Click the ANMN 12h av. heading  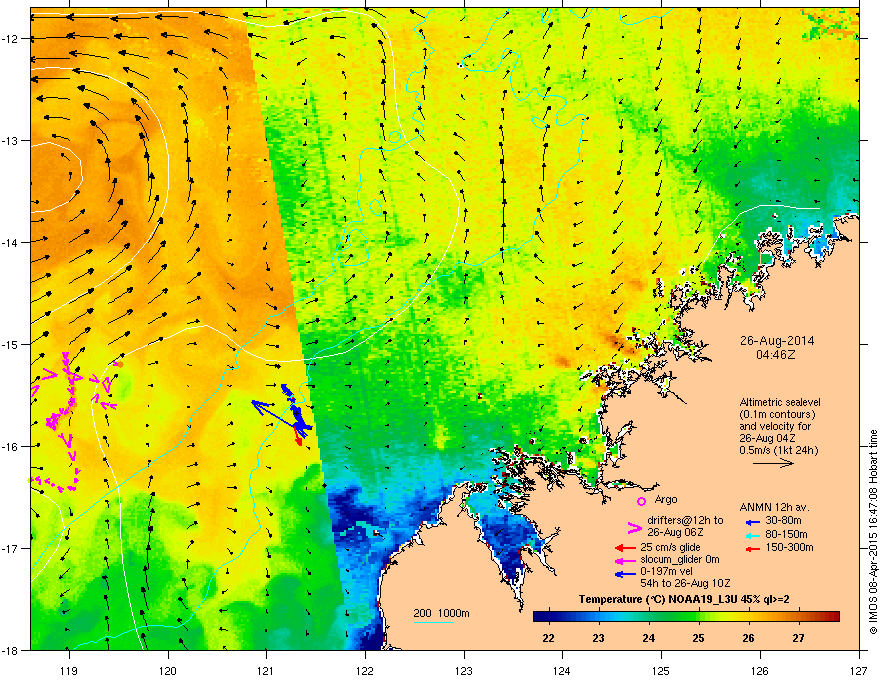tap(774, 507)
